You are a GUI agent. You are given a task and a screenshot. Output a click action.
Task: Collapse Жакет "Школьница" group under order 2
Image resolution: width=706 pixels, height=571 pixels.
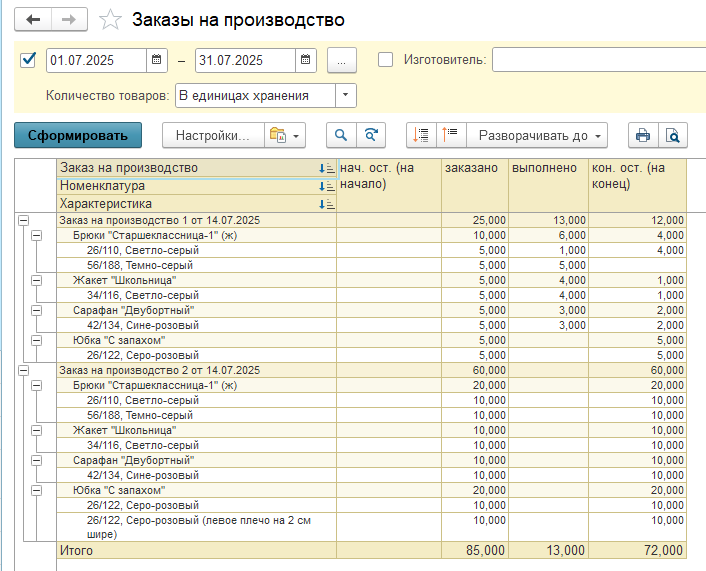36,430
